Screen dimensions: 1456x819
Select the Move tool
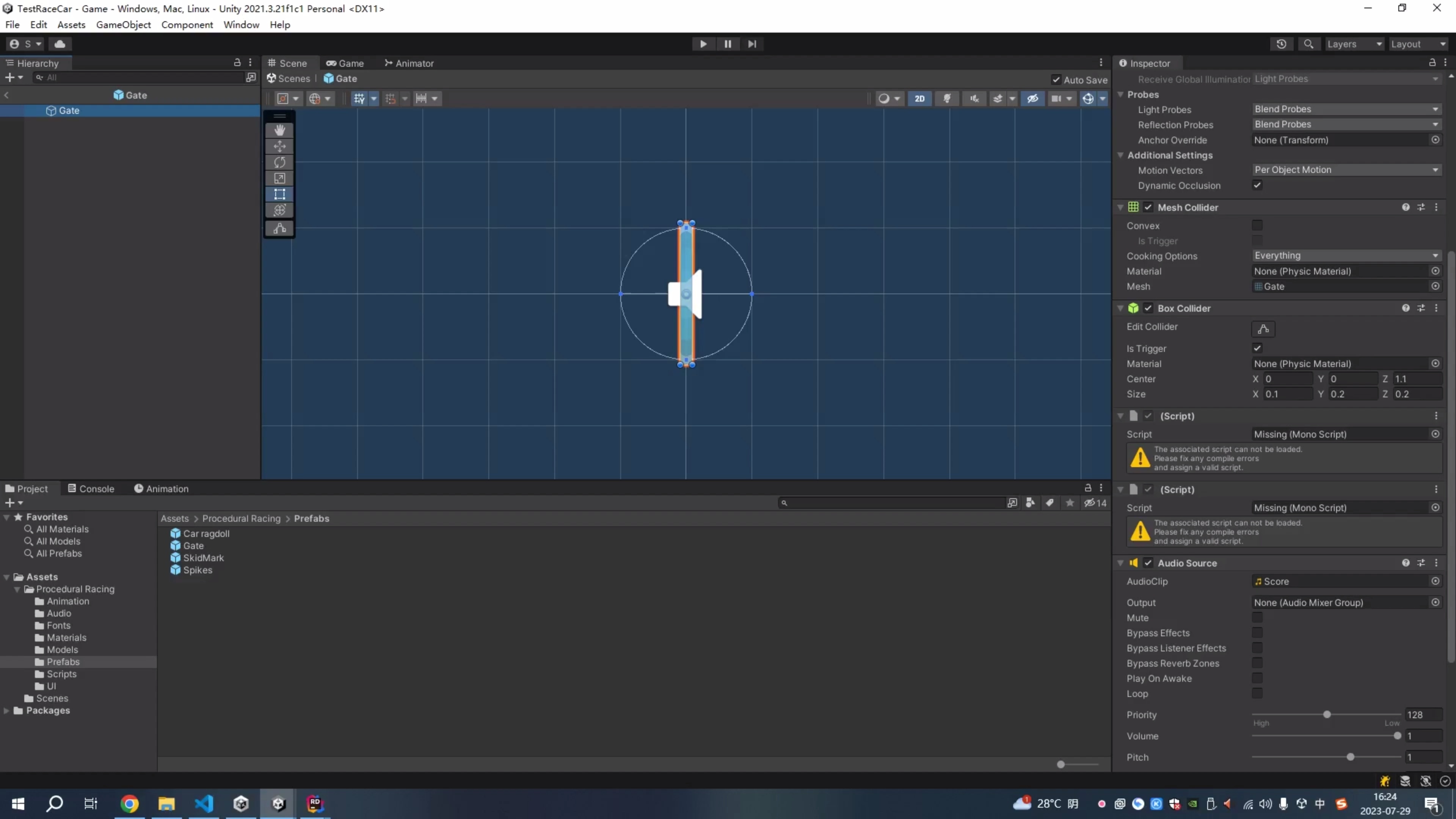pos(279,146)
